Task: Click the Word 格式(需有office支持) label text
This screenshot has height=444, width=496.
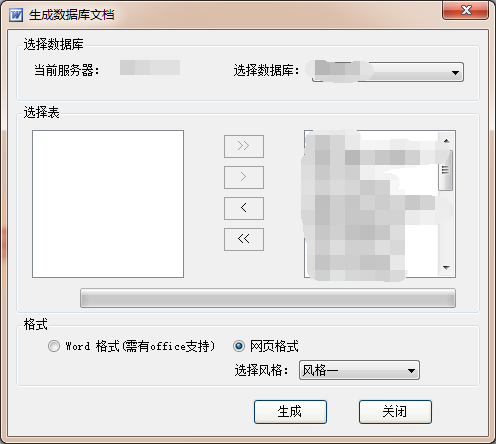Action: [x=140, y=346]
